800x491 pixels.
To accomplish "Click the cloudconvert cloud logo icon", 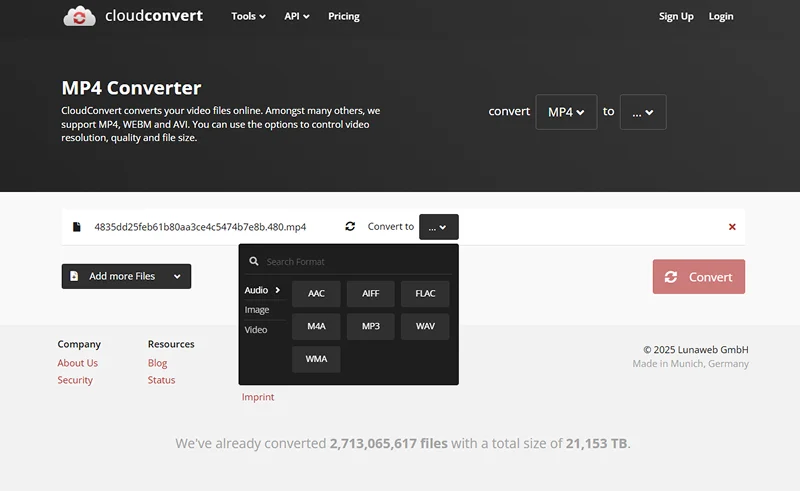I will [x=79, y=16].
